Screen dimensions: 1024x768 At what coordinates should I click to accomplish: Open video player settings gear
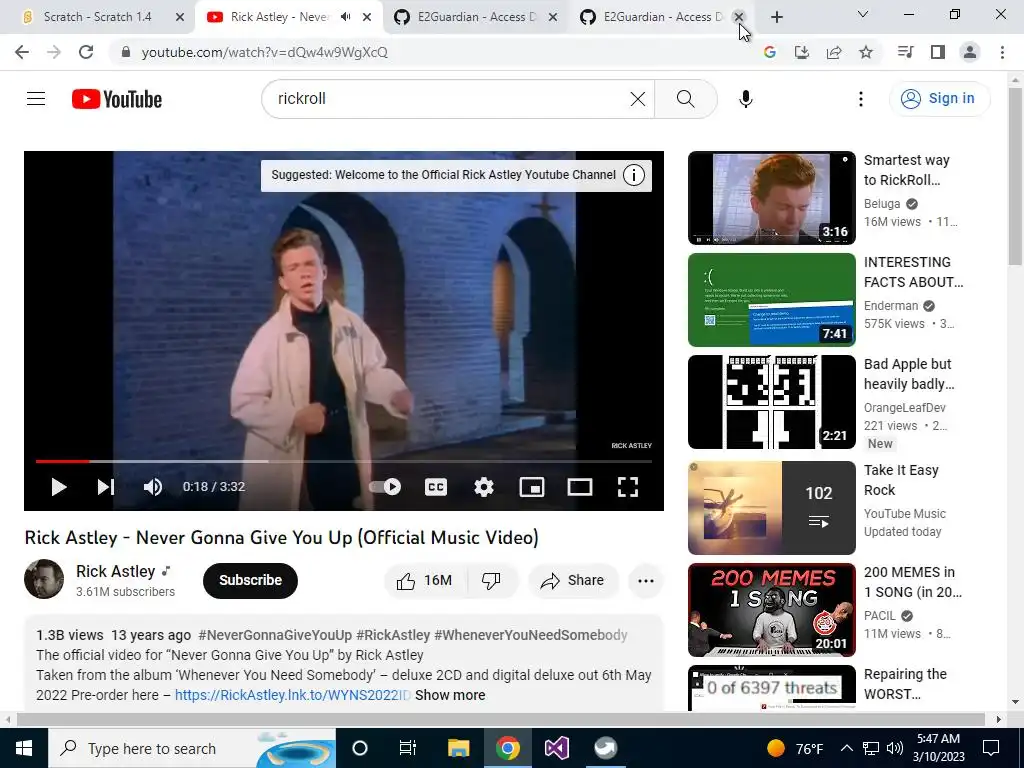483,487
